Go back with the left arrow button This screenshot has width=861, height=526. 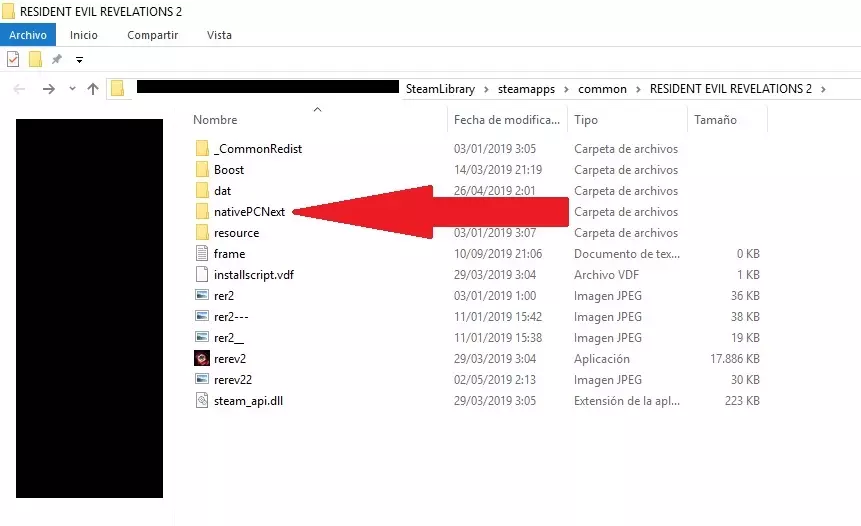(x=19, y=89)
